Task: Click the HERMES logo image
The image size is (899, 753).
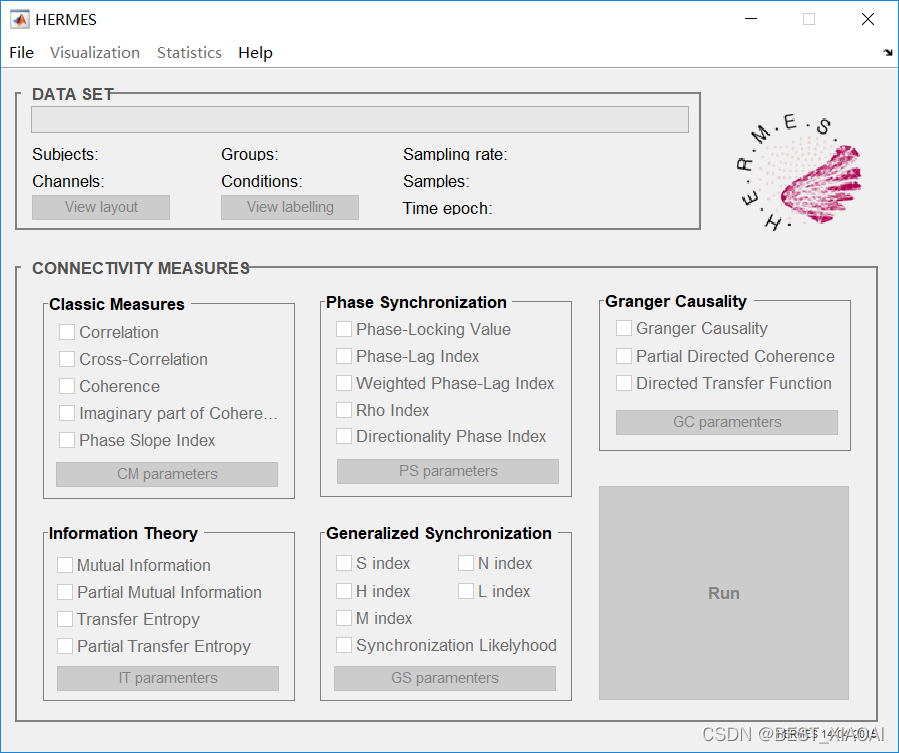Action: pos(798,171)
